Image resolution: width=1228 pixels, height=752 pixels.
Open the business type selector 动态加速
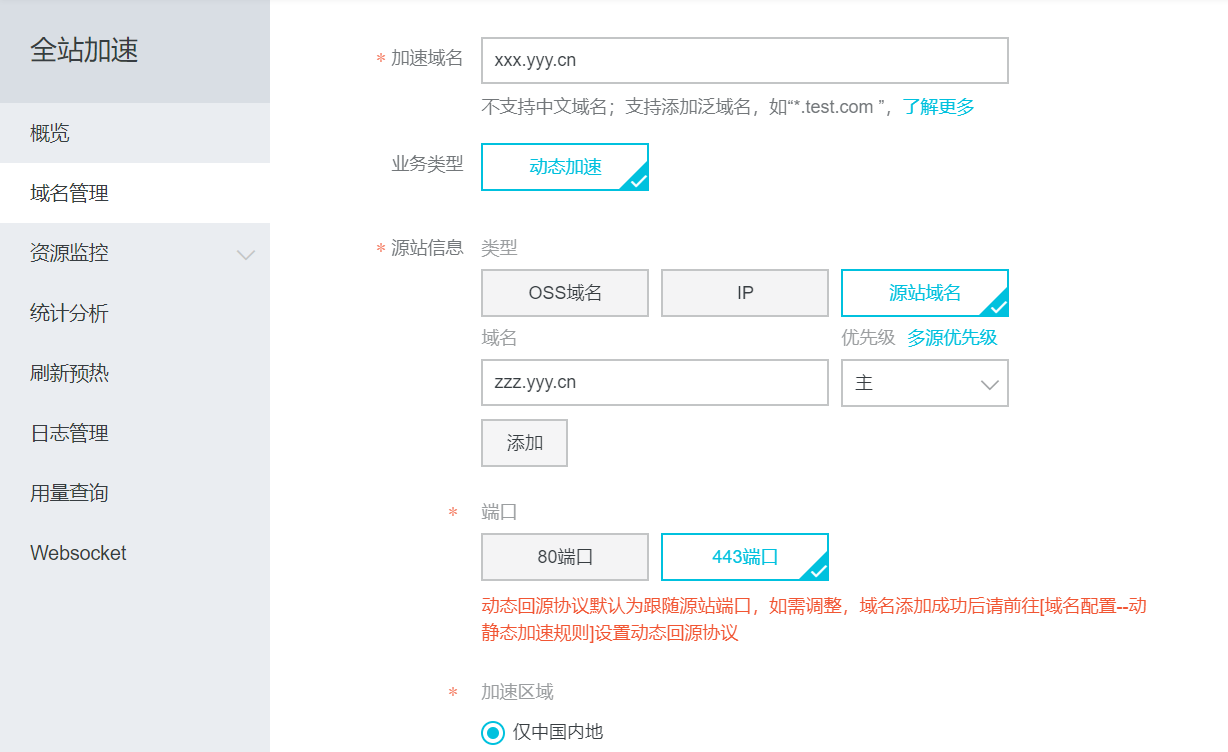pos(564,168)
